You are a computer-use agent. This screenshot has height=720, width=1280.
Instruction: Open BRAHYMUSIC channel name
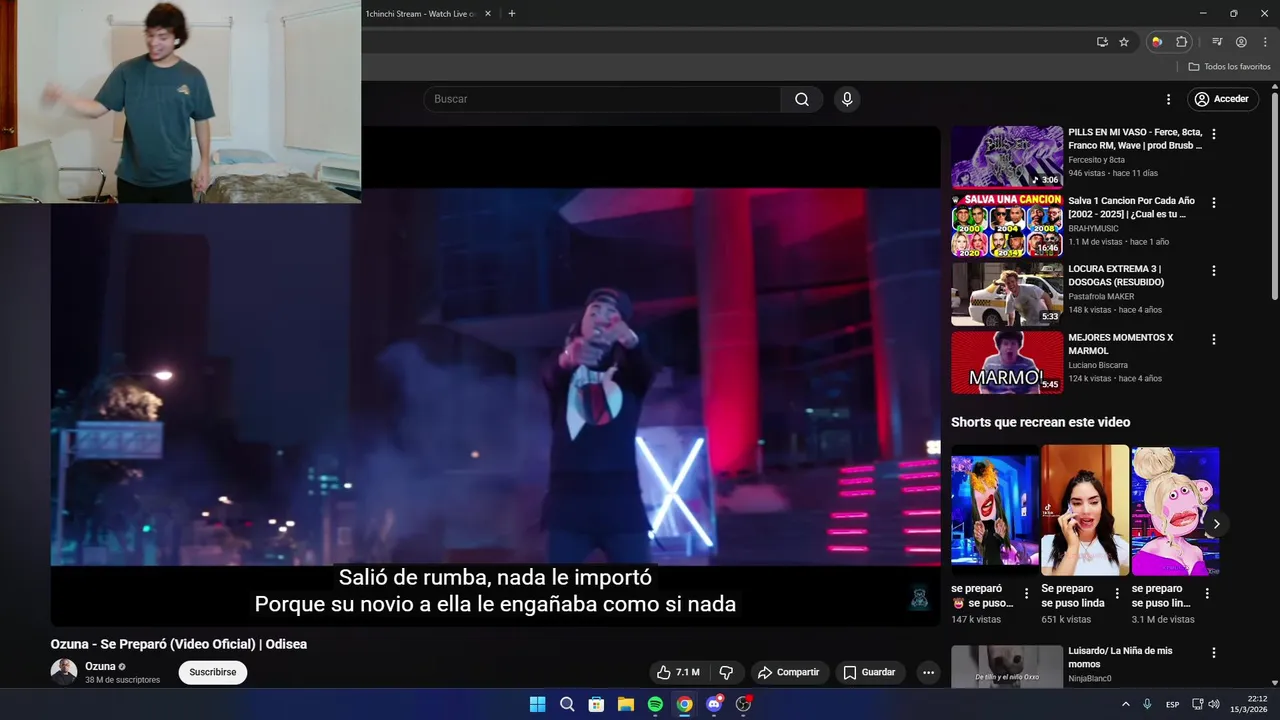tap(1093, 228)
